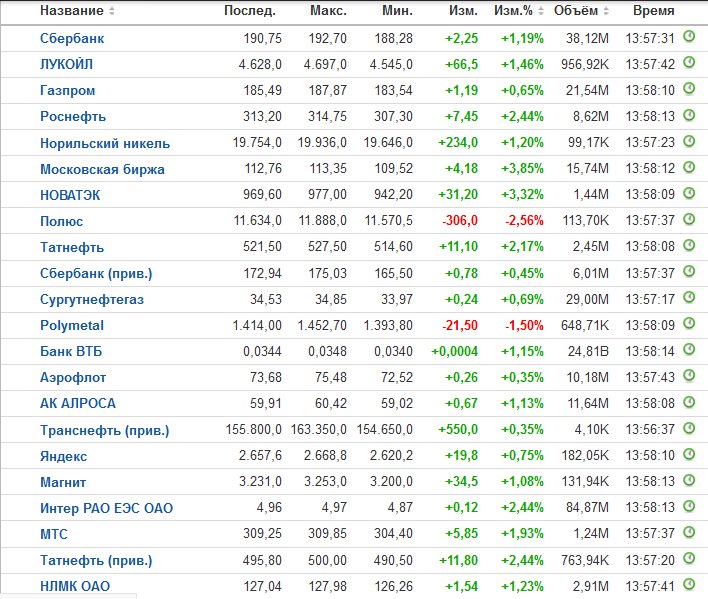Select Сбербанк last price 190,75
This screenshot has width=708, height=599.
tap(262, 38)
